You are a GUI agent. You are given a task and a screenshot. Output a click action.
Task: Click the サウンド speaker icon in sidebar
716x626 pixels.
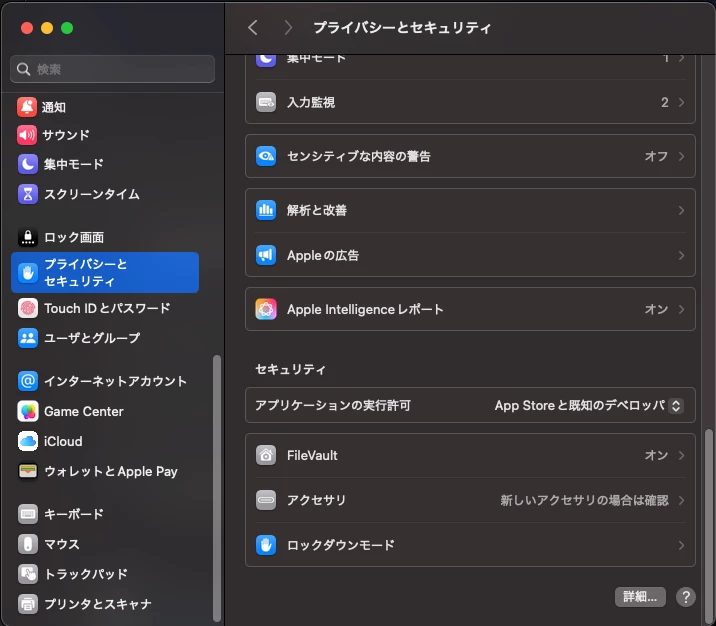[27, 135]
